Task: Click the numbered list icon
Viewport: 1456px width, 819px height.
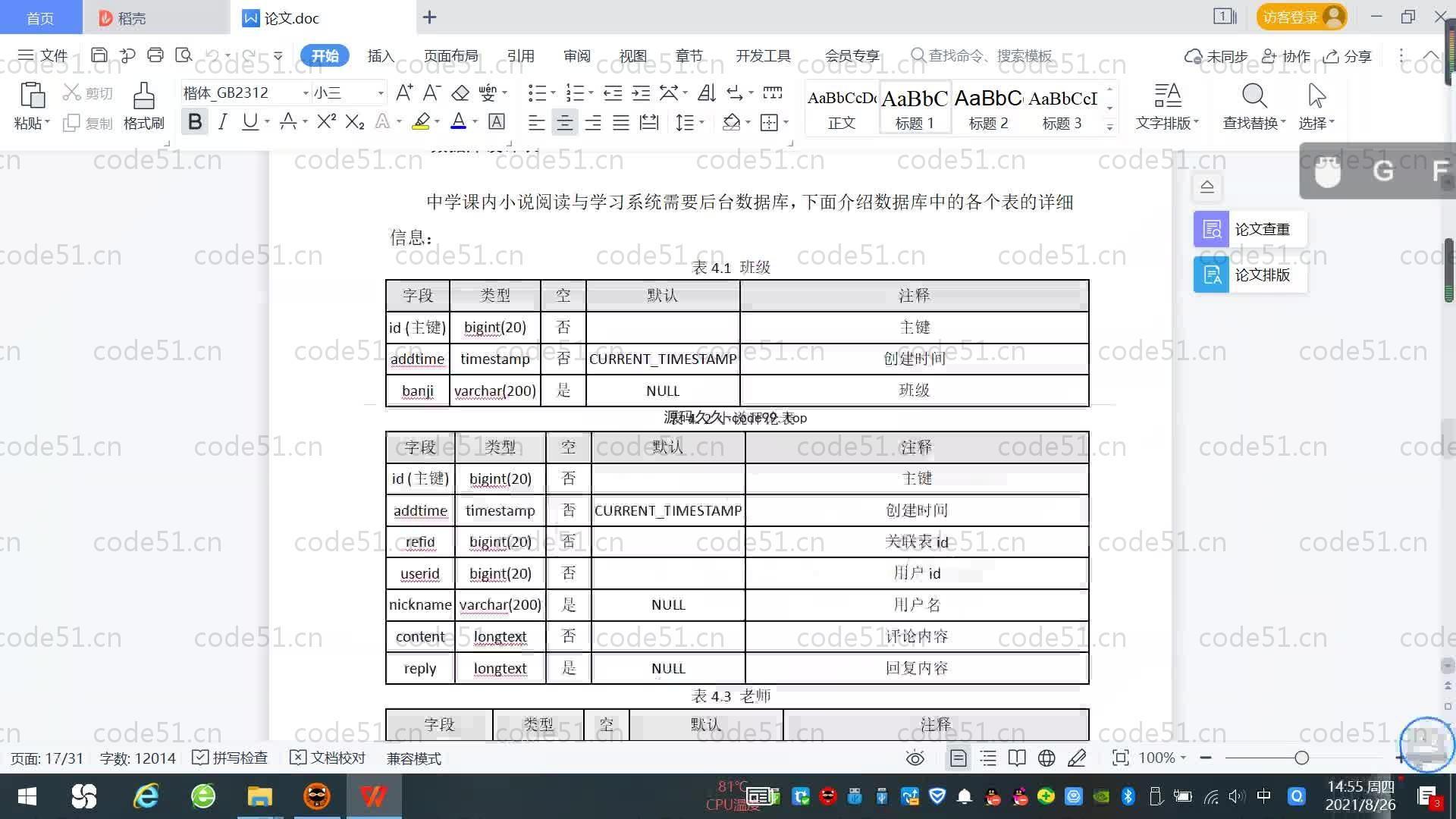Action: pyautogui.click(x=576, y=93)
